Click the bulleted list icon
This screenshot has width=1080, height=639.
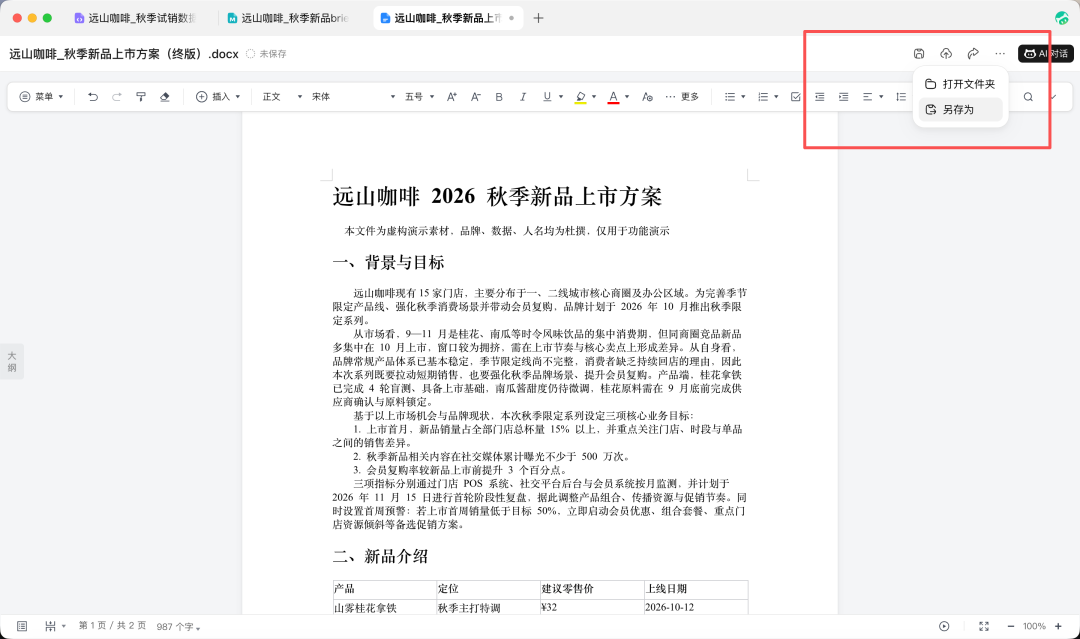(730, 97)
